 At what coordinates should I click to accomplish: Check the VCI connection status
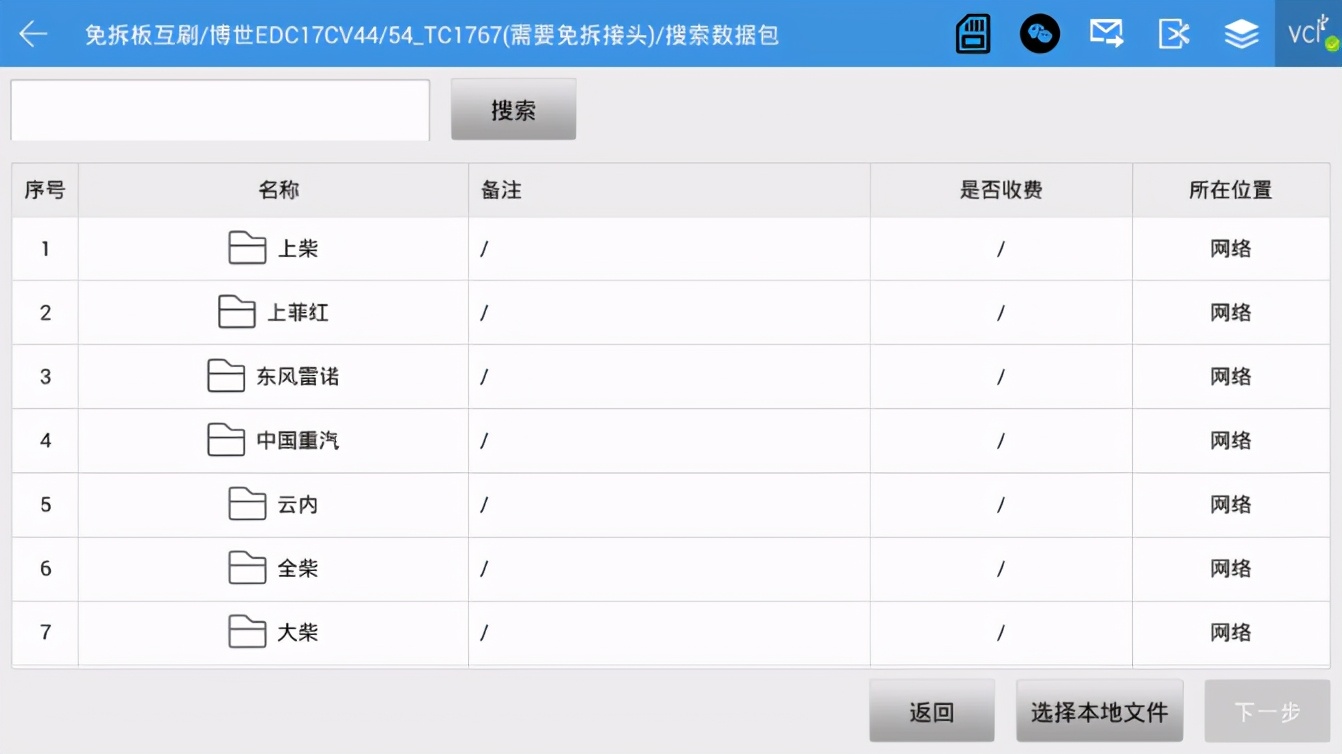click(1309, 34)
